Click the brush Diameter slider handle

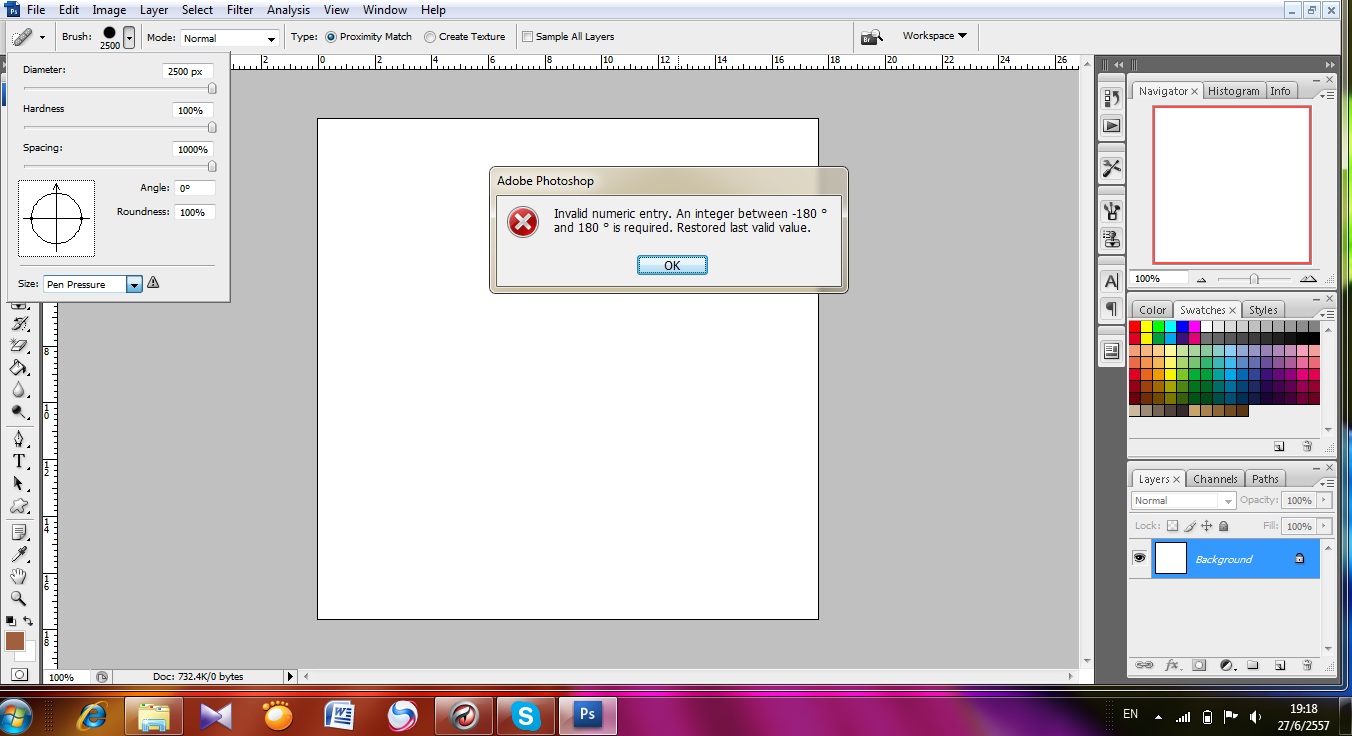point(212,89)
